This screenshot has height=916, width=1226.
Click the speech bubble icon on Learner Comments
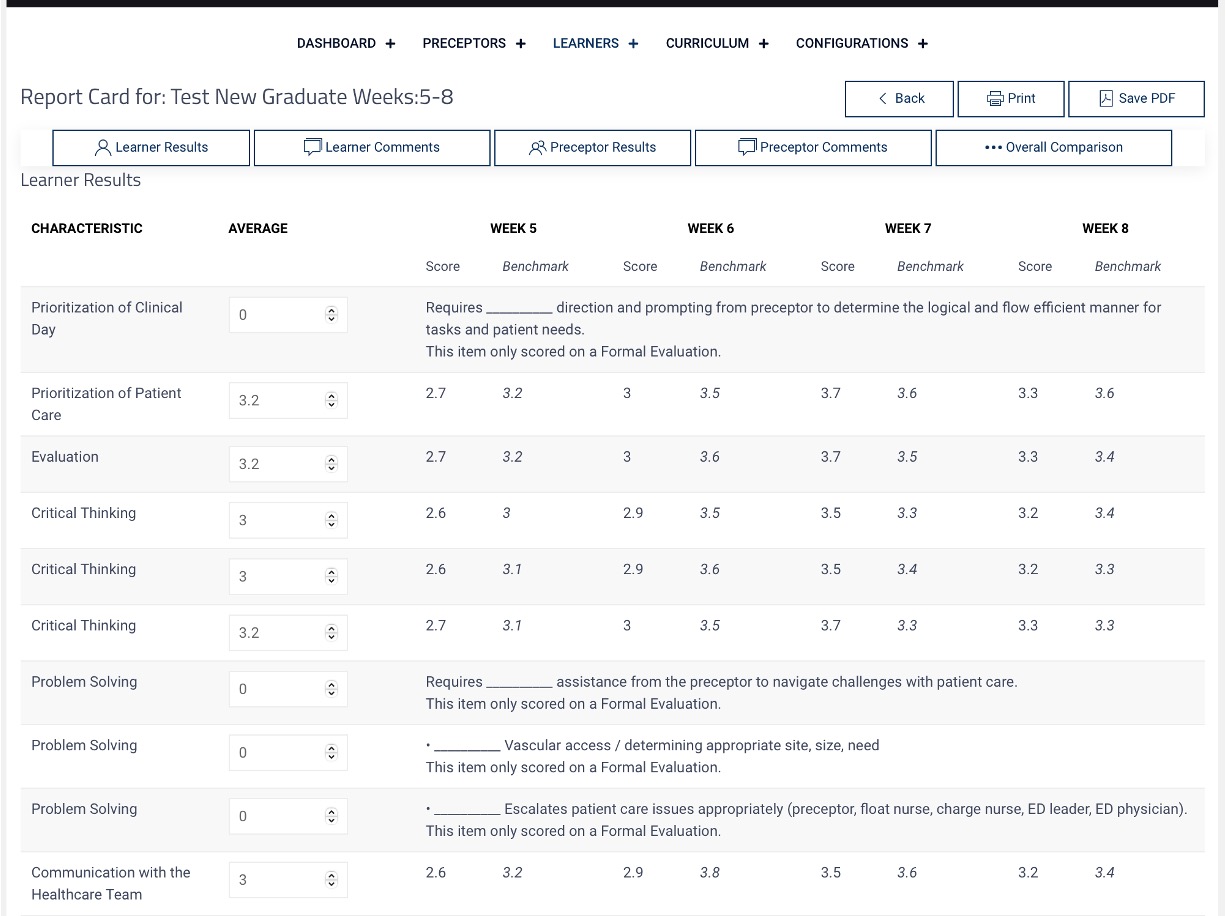313,147
